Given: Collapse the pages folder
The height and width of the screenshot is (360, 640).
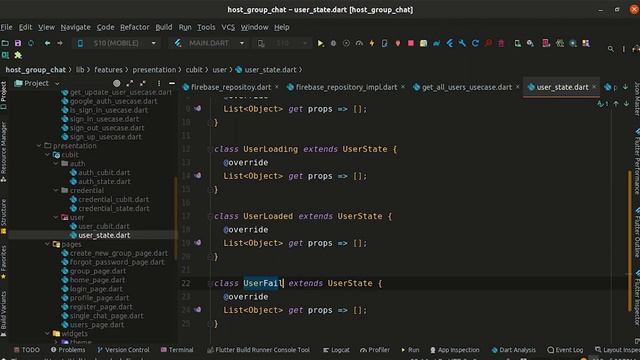Looking at the screenshot, I should pyautogui.click(x=47, y=244).
